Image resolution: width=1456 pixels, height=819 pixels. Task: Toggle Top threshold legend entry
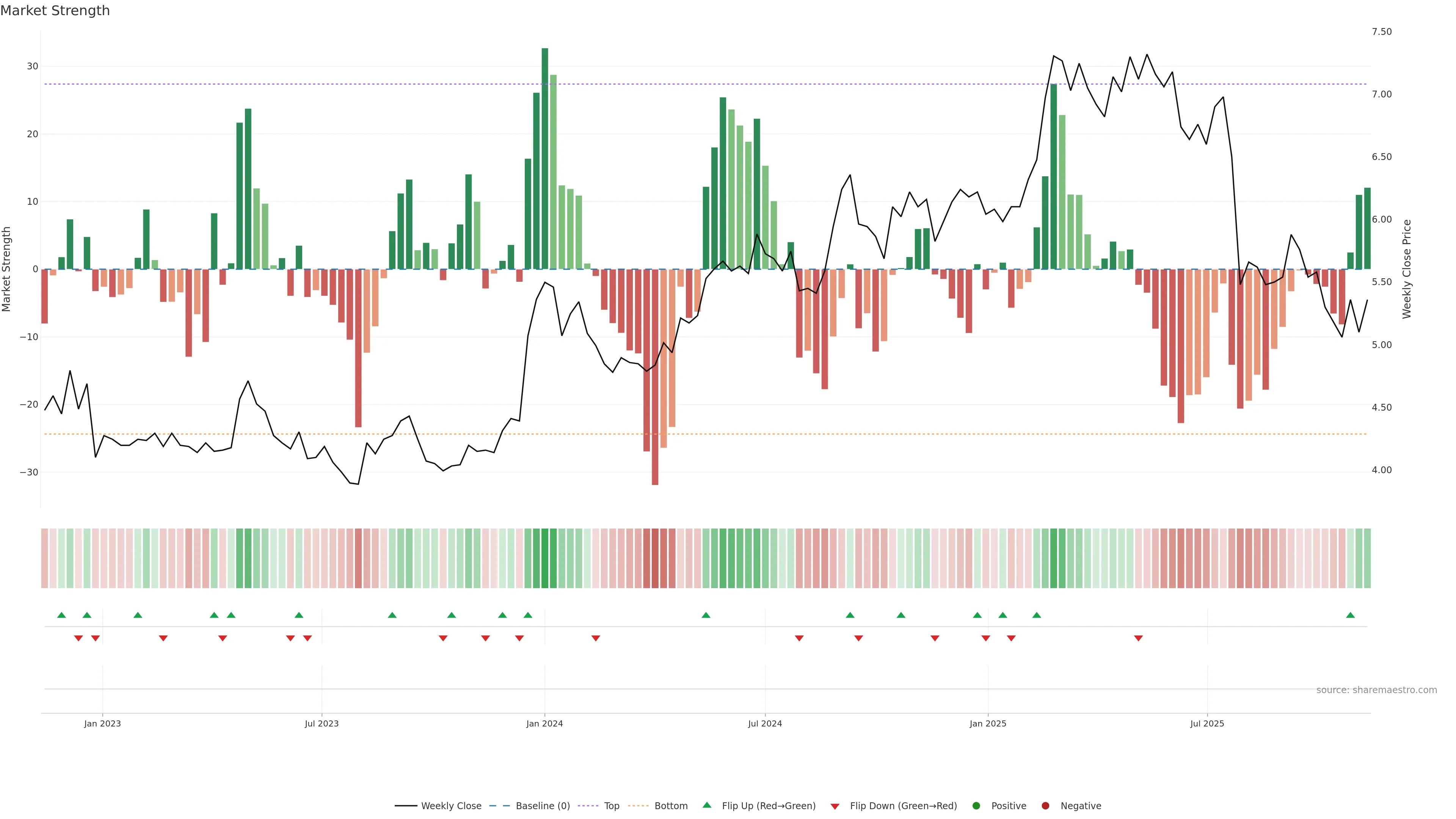(611, 805)
